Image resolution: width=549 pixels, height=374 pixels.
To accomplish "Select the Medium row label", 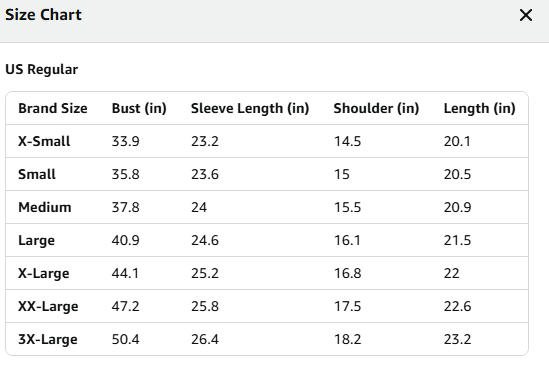I will [45, 207].
